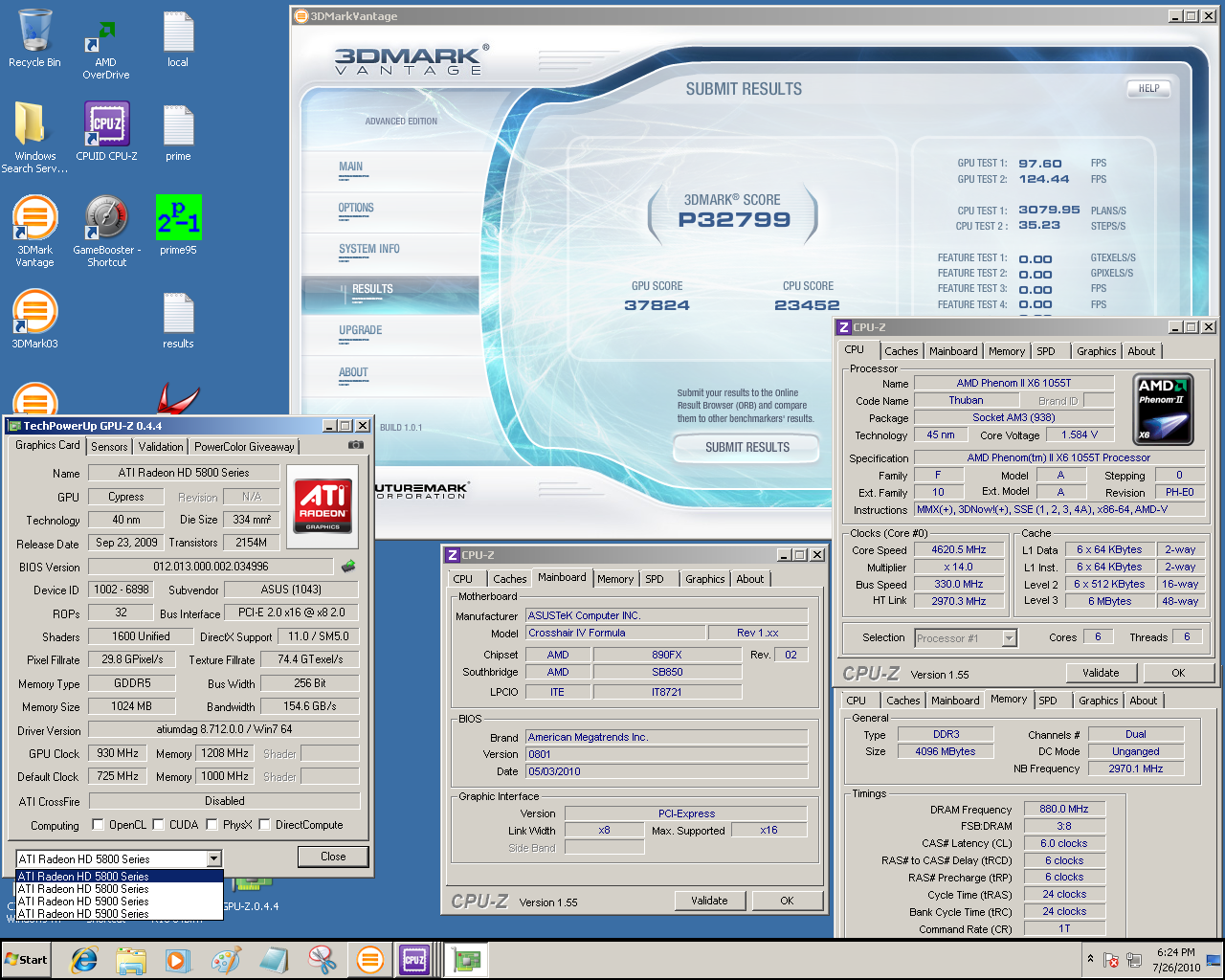The width and height of the screenshot is (1225, 980).
Task: Open Paint from the taskbar
Action: coord(226,960)
